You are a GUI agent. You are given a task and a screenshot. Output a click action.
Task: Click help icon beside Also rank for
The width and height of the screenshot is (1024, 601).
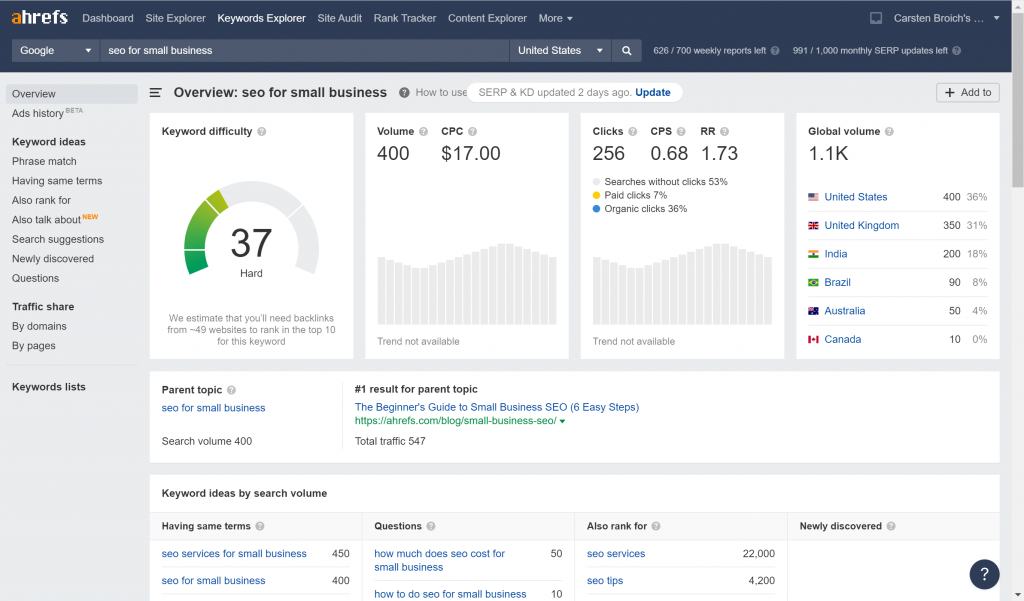click(656, 526)
